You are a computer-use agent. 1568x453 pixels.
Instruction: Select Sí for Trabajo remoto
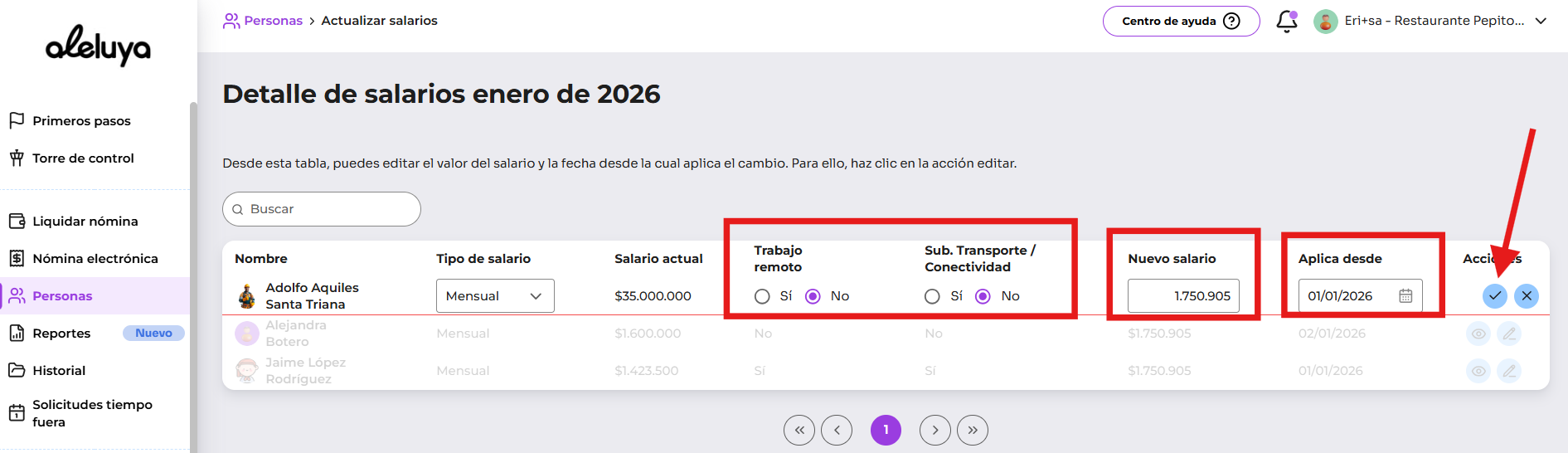pyautogui.click(x=762, y=296)
